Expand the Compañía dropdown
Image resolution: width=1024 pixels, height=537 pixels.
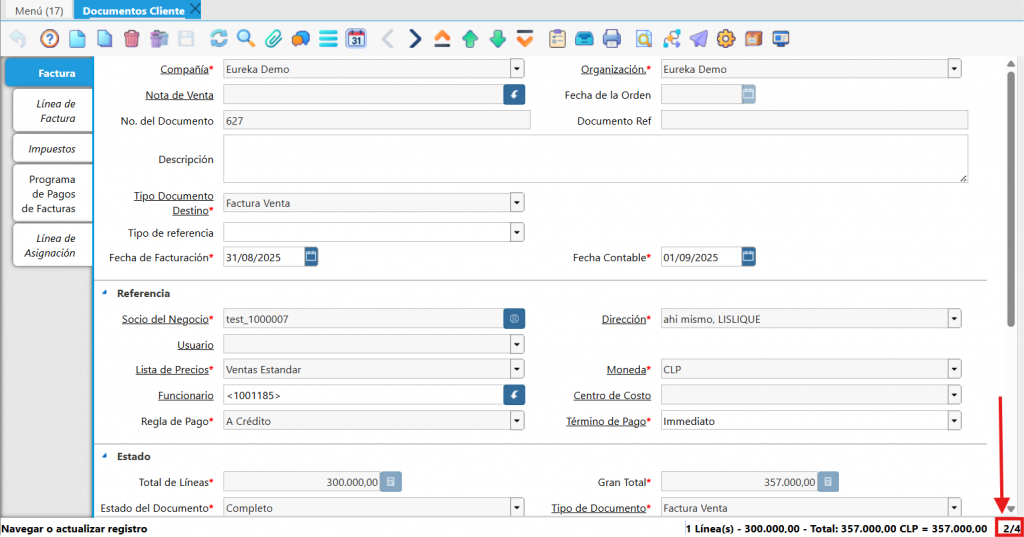517,69
